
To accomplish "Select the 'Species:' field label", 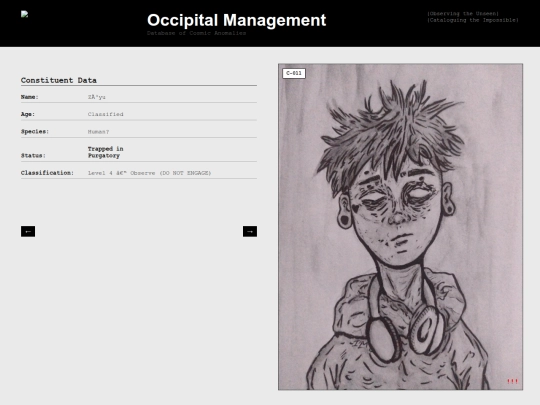I will click(35, 132).
